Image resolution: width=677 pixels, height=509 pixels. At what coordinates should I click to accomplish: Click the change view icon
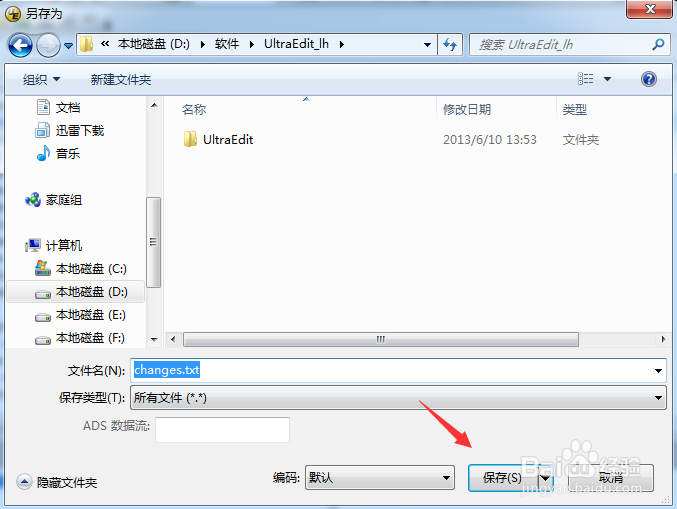[585, 79]
